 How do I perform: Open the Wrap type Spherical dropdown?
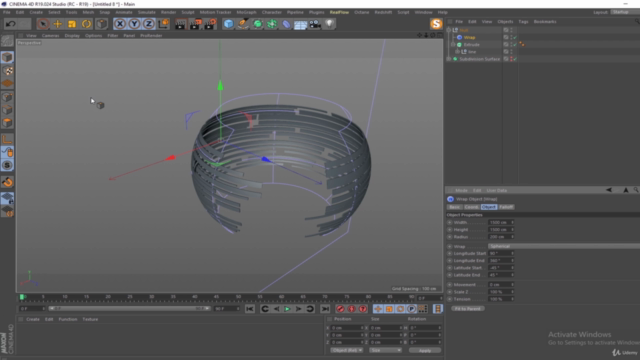point(564,246)
